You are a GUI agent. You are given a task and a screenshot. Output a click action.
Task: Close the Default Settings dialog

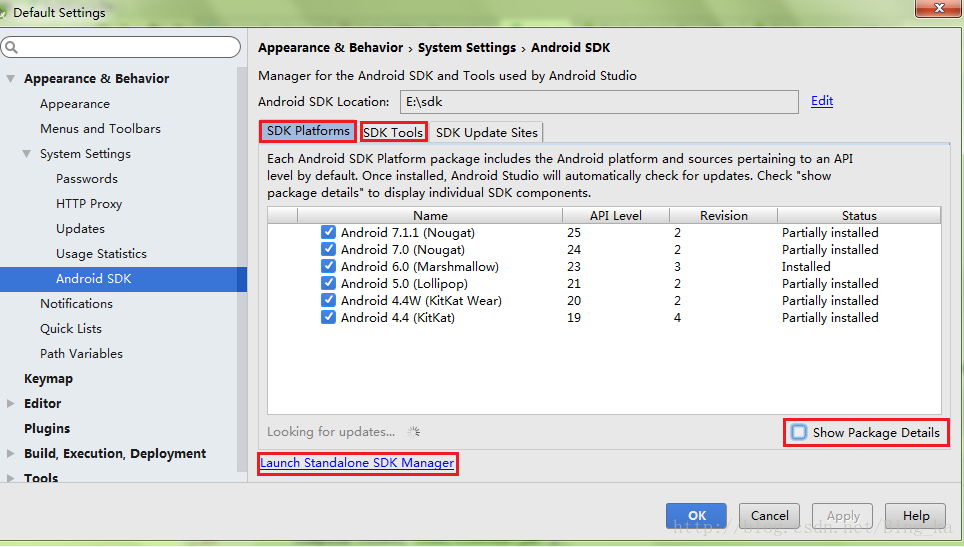938,8
